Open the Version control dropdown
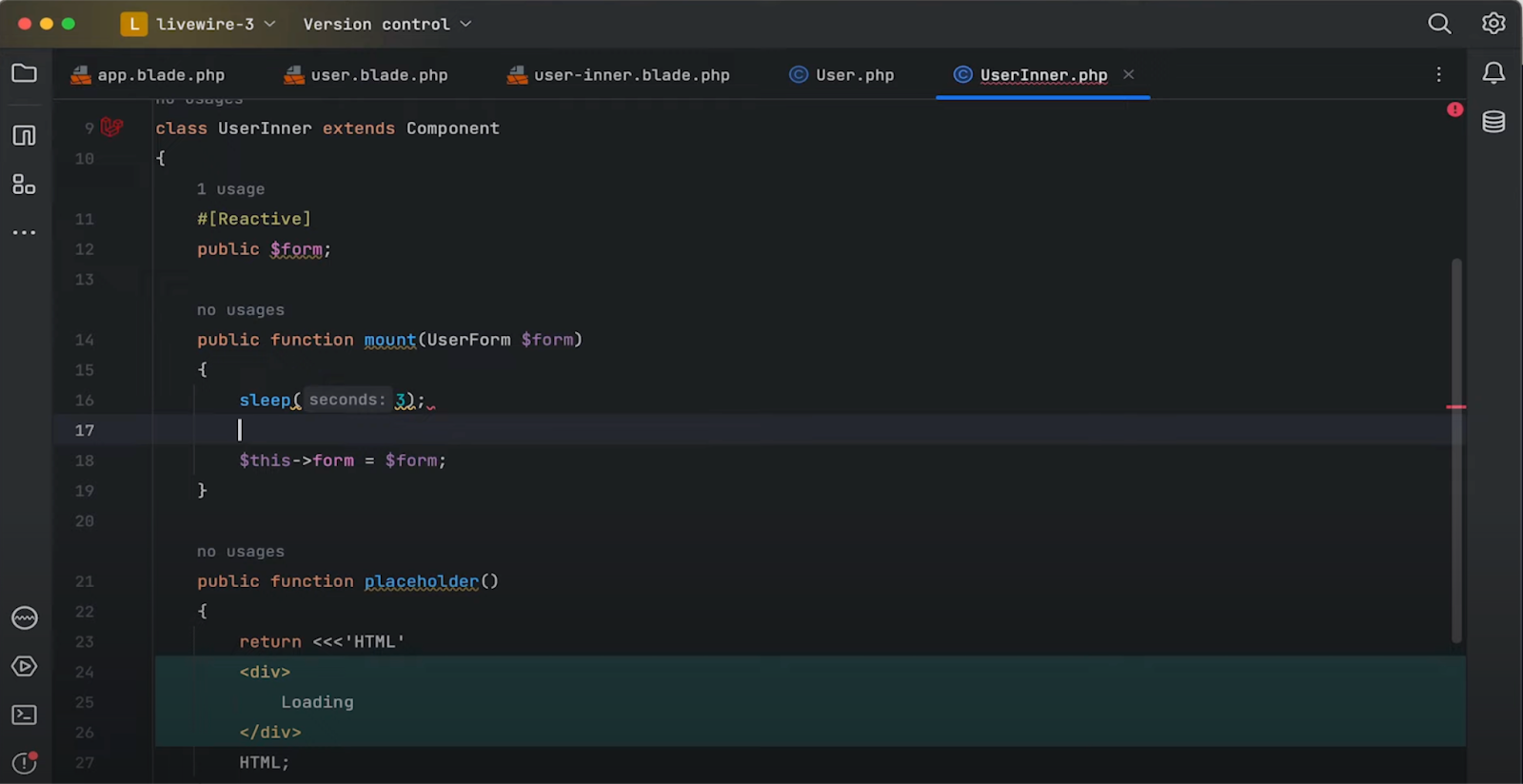 (x=387, y=24)
